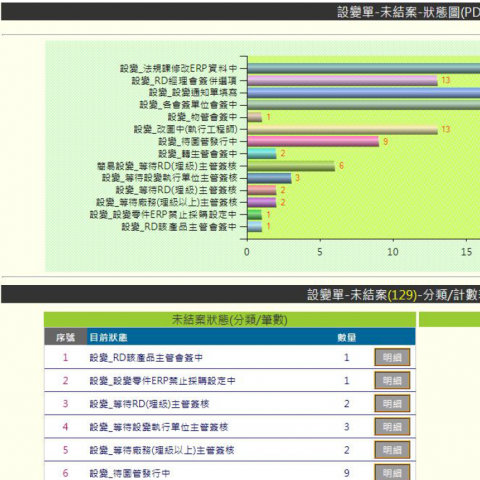Viewport: 480px width, 480px height.
Task: Click the 序號 column header
Action: (65, 337)
